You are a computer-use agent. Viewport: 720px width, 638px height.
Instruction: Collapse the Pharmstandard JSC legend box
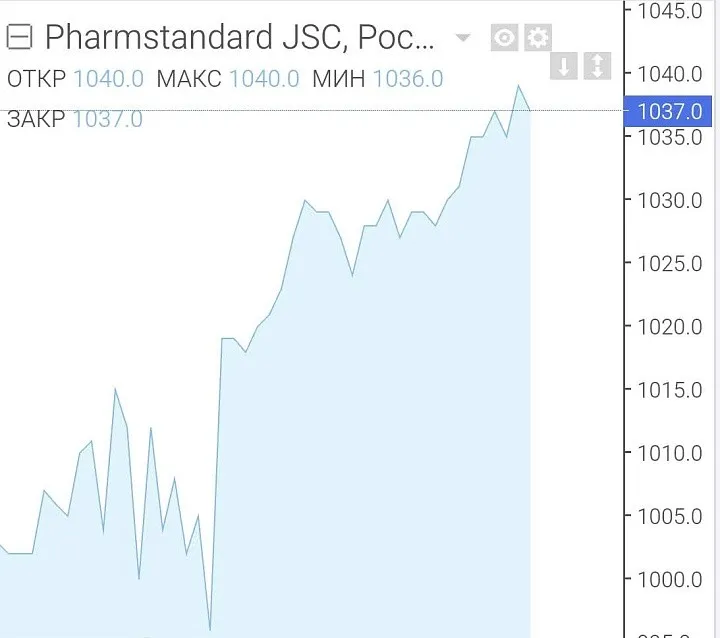click(19, 37)
